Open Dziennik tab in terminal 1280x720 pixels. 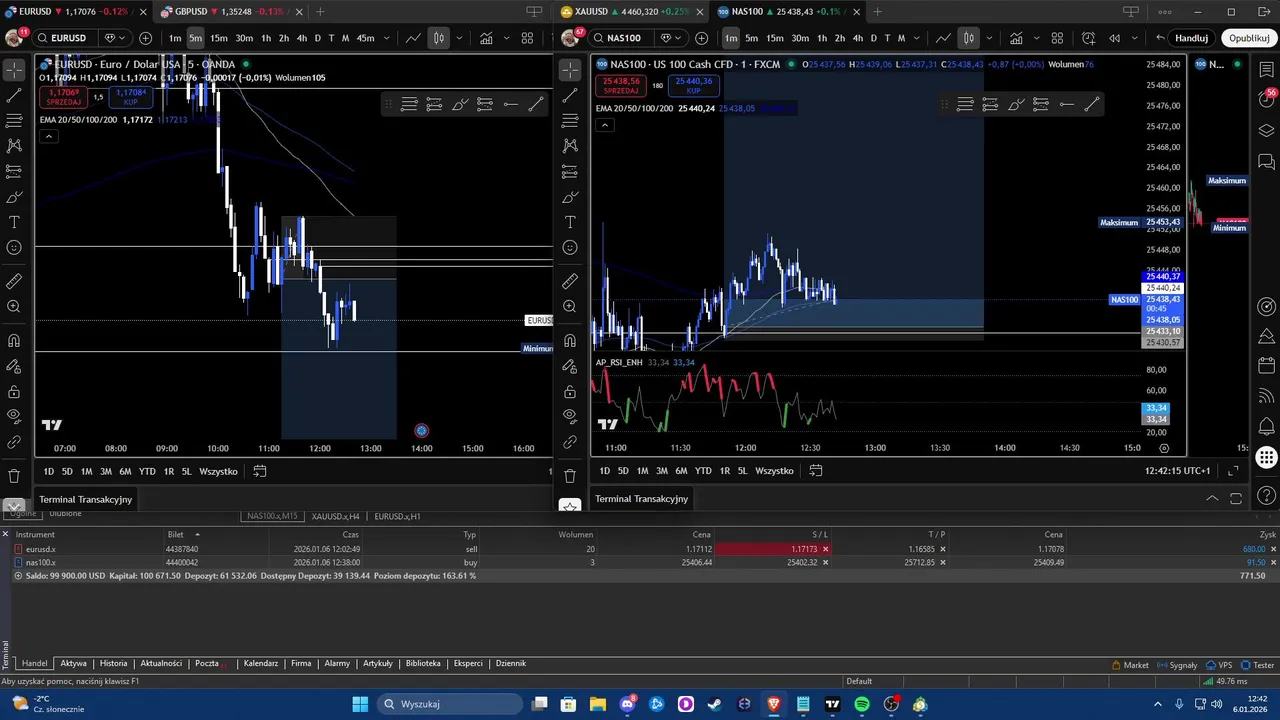[x=510, y=663]
